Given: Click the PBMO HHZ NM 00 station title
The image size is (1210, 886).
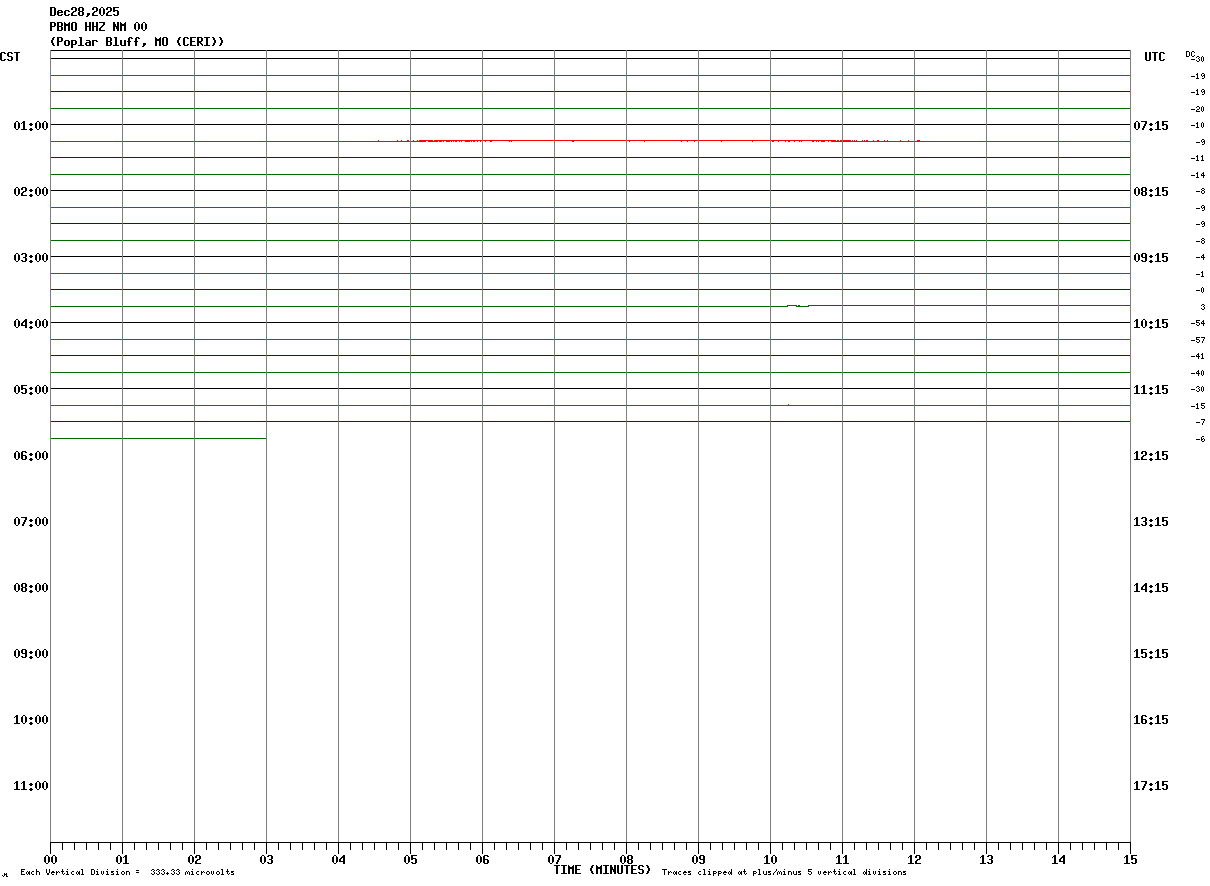Looking at the screenshot, I should tap(98, 27).
